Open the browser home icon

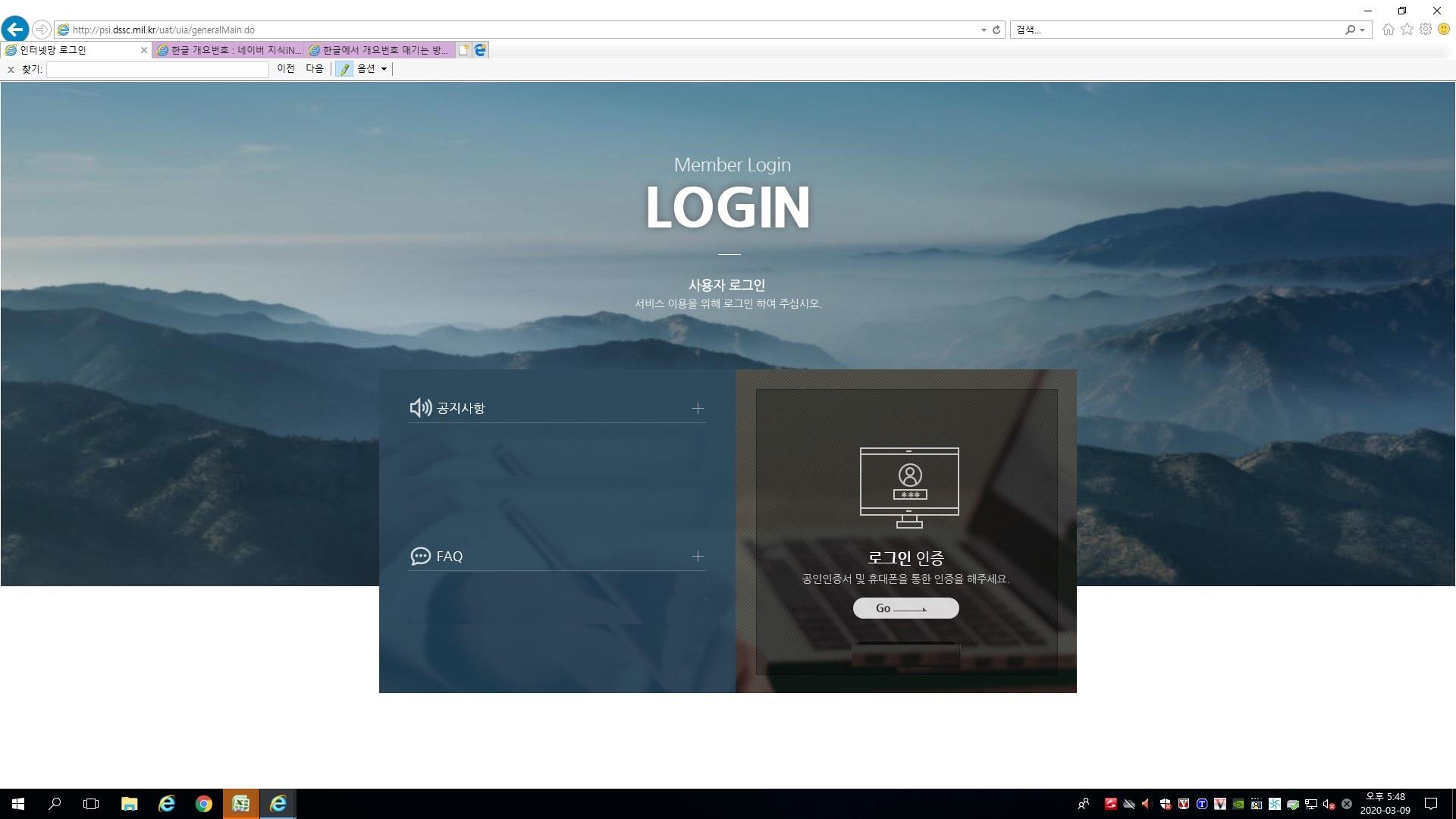(x=1388, y=30)
